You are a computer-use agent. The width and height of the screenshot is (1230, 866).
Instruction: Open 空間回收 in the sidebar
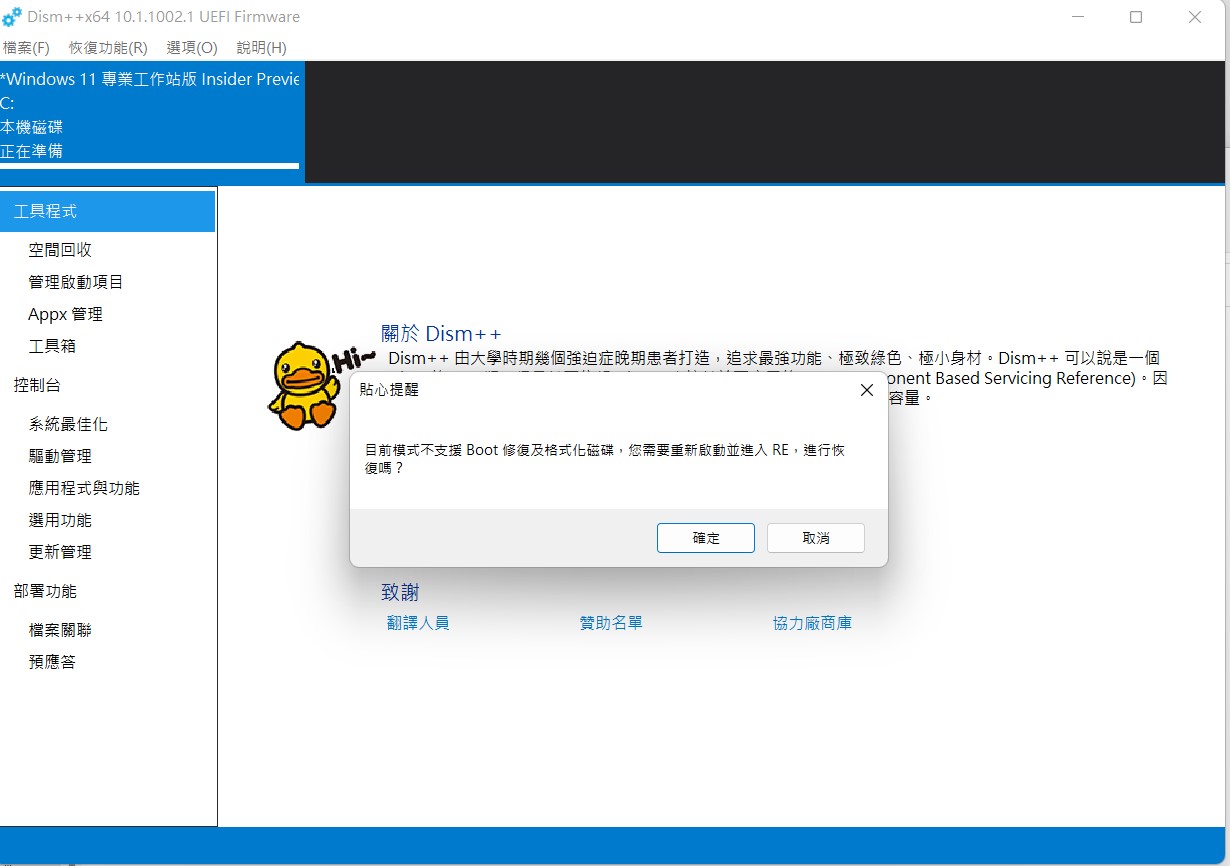click(60, 250)
